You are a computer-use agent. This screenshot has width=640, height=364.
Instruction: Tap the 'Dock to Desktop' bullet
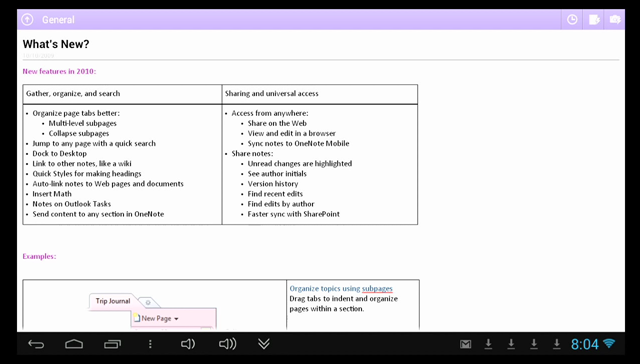pyautogui.click(x=60, y=153)
